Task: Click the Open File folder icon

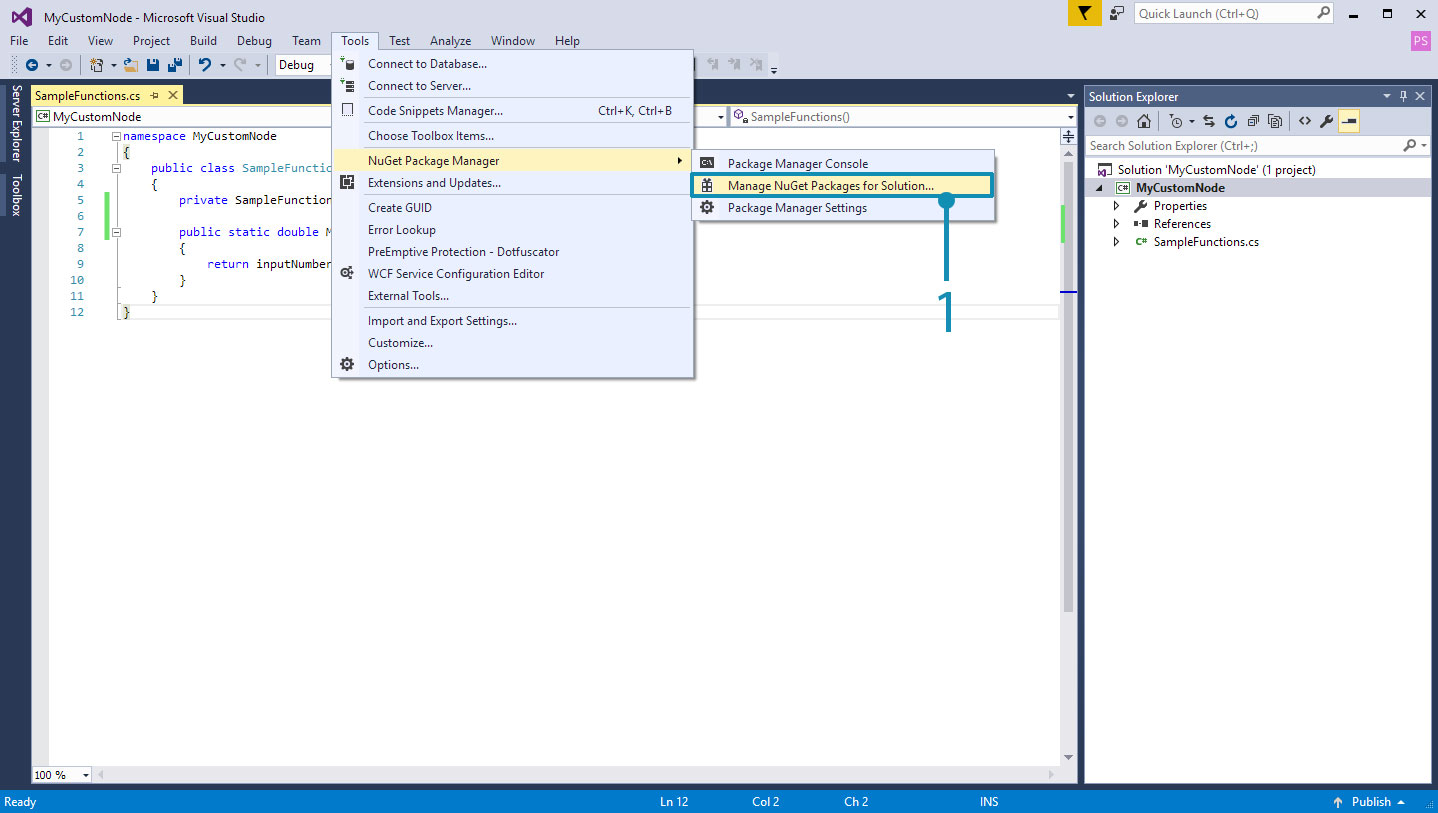Action: tap(130, 65)
